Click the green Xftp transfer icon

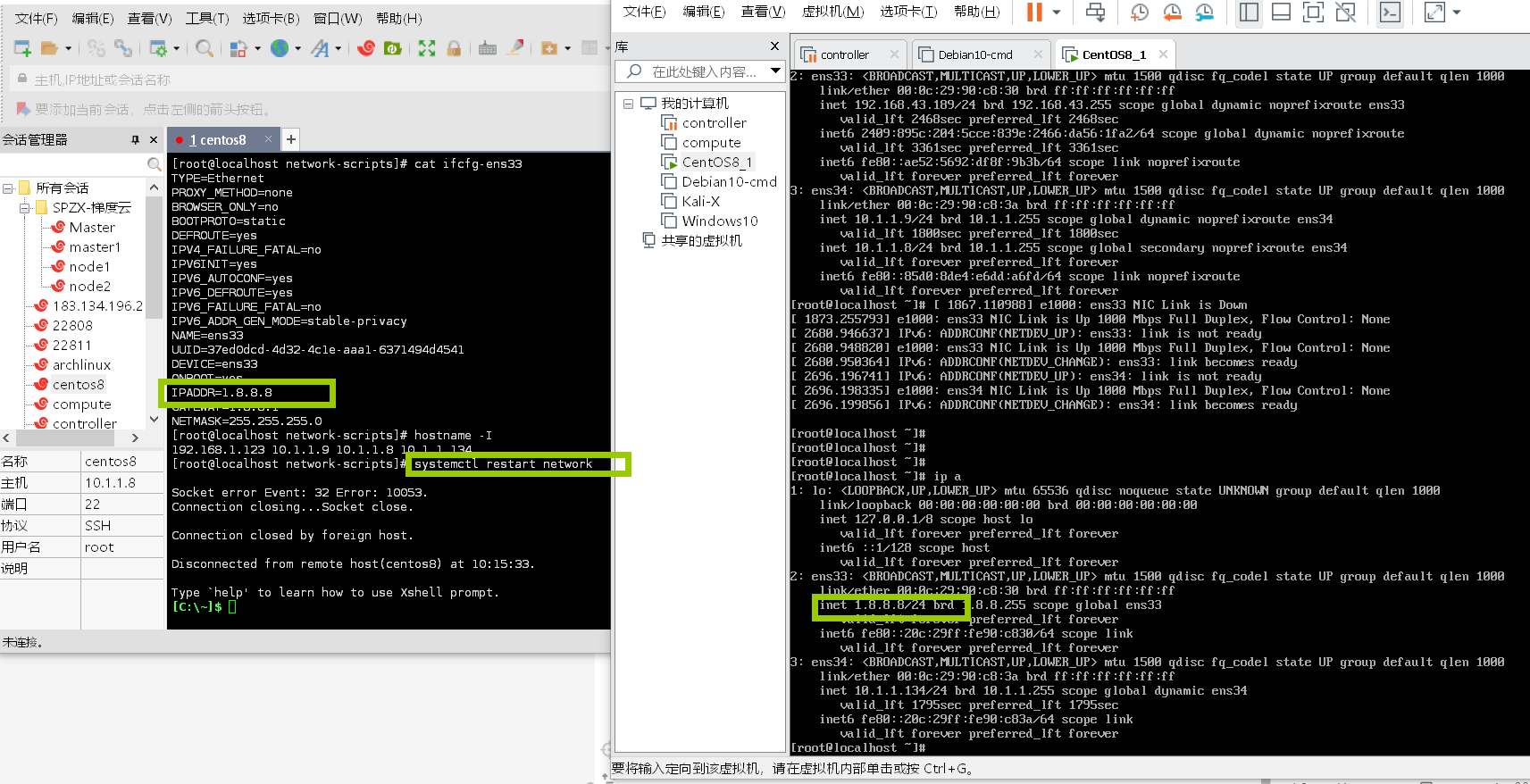point(392,48)
